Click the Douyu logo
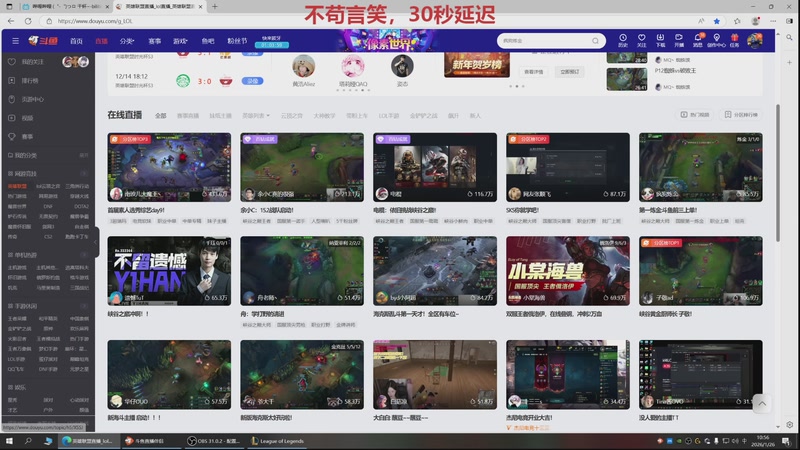Image resolution: width=800 pixels, height=450 pixels. [43, 41]
